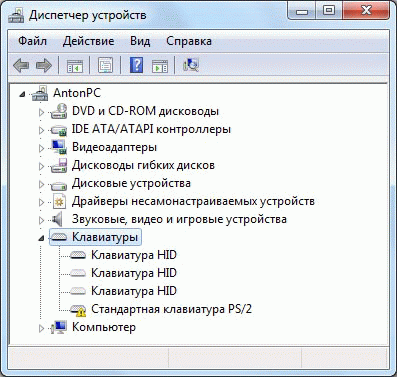Click the speaker icon for Звуковые устройства
This screenshot has width=397, height=377.
[x=57, y=219]
